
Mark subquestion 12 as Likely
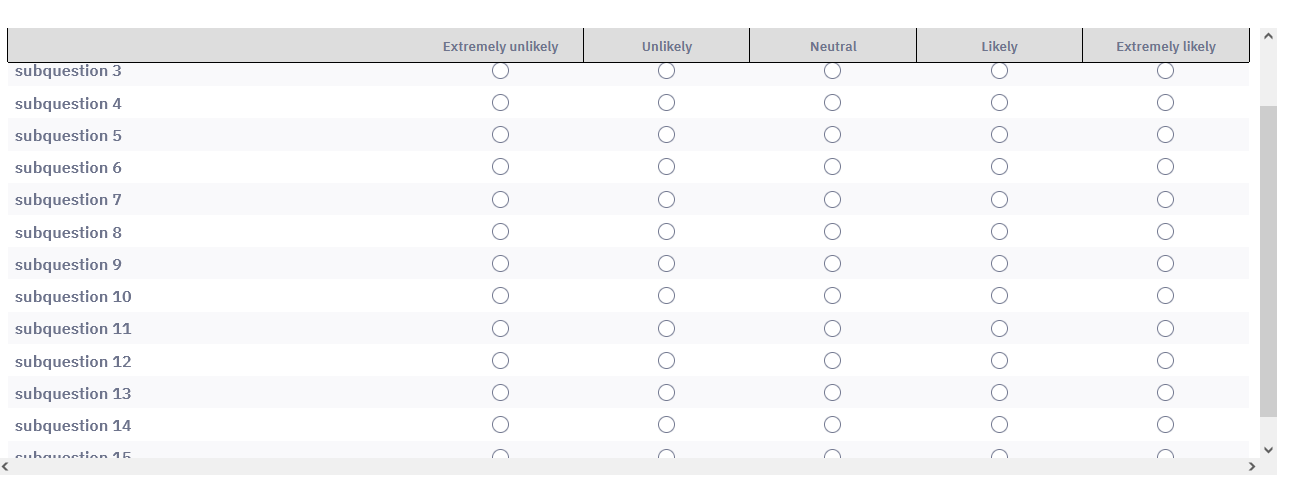tap(999, 361)
